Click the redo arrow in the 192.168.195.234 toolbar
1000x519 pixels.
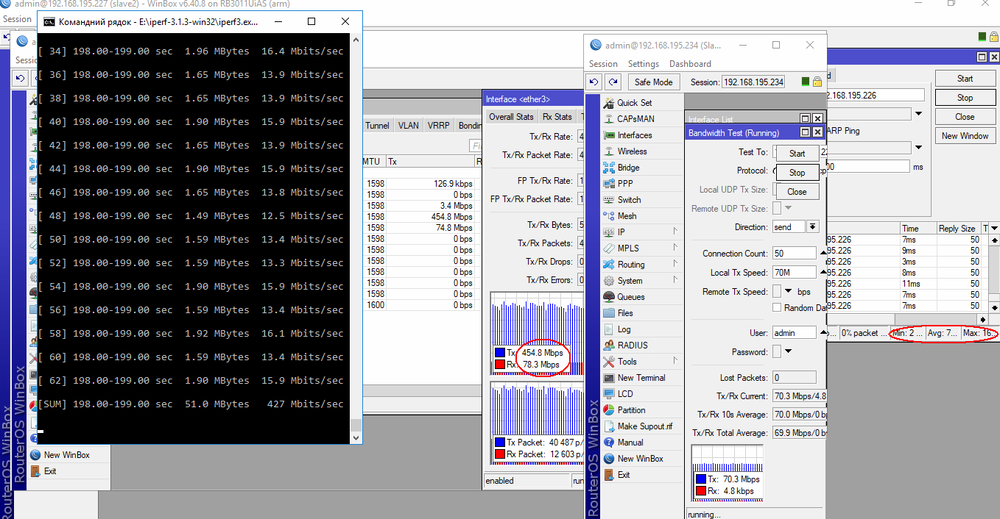coord(613,82)
